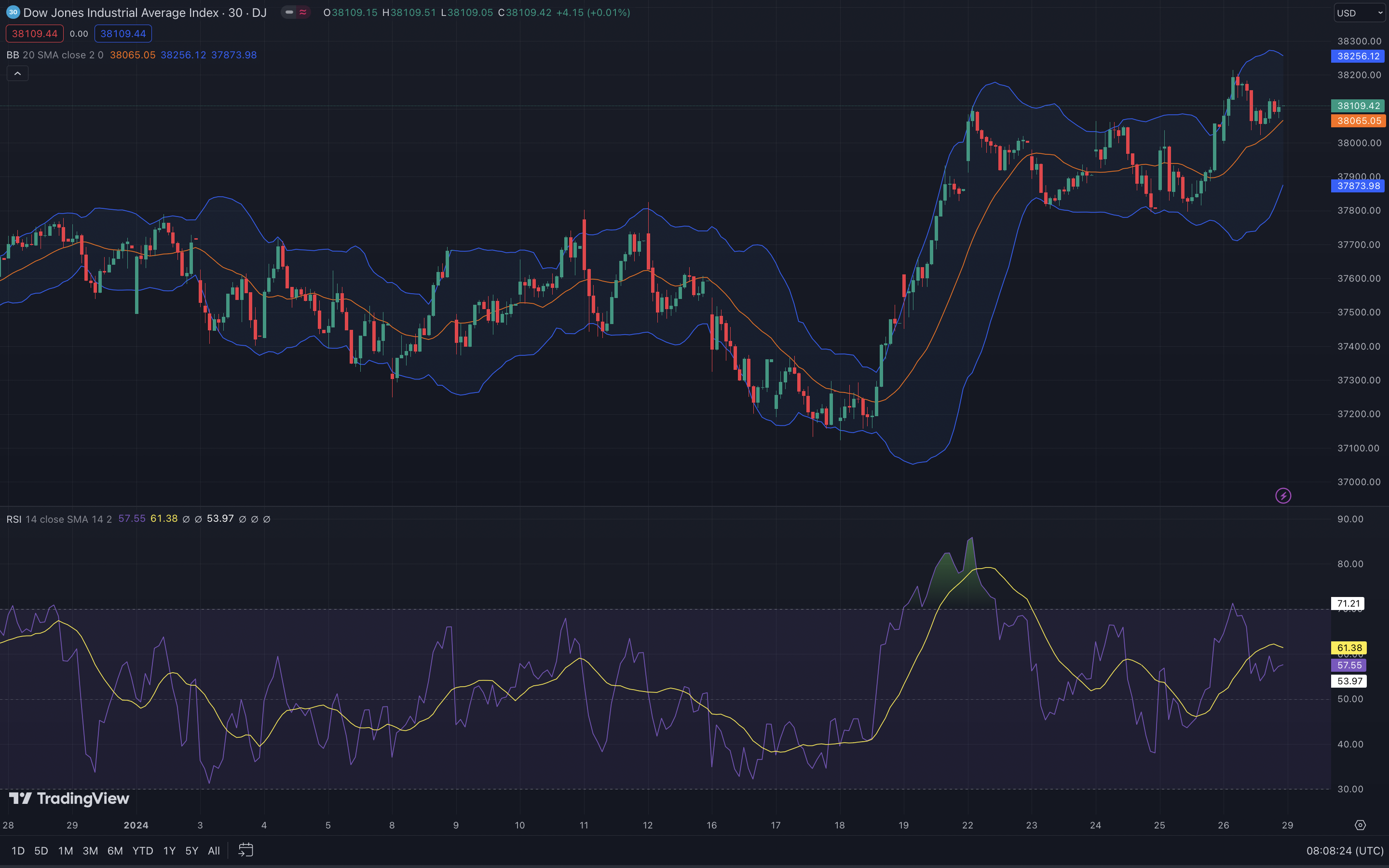Click the TradingView logo

(69, 799)
